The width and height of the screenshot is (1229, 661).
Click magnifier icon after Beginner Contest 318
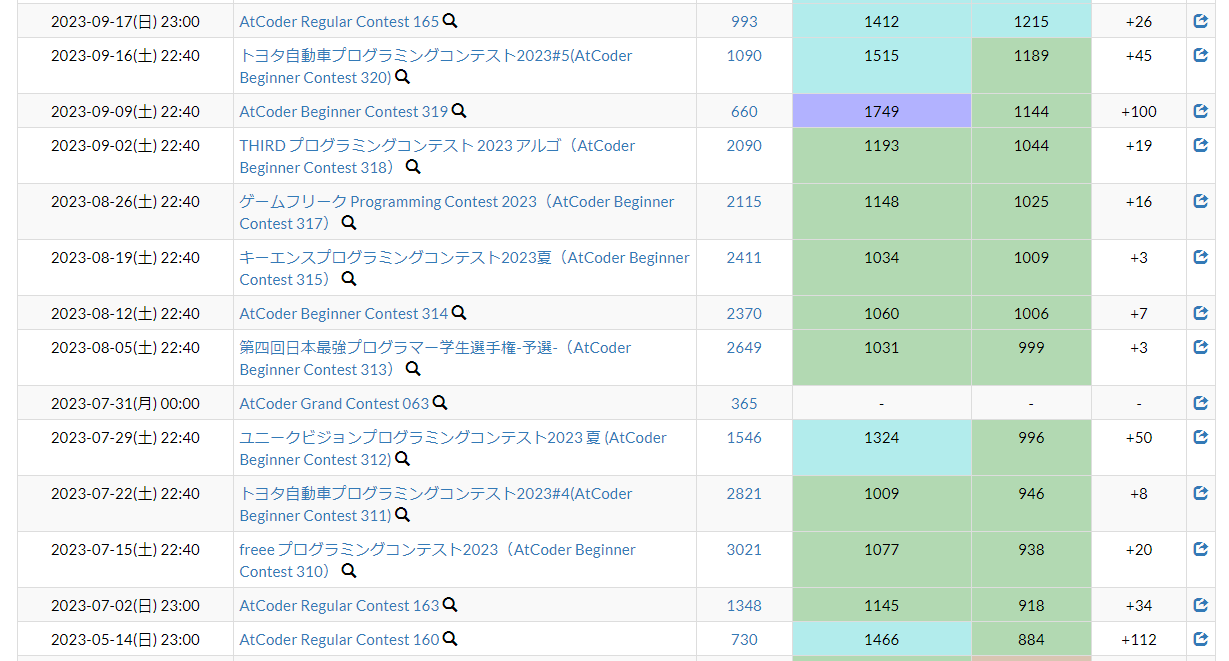coord(413,167)
